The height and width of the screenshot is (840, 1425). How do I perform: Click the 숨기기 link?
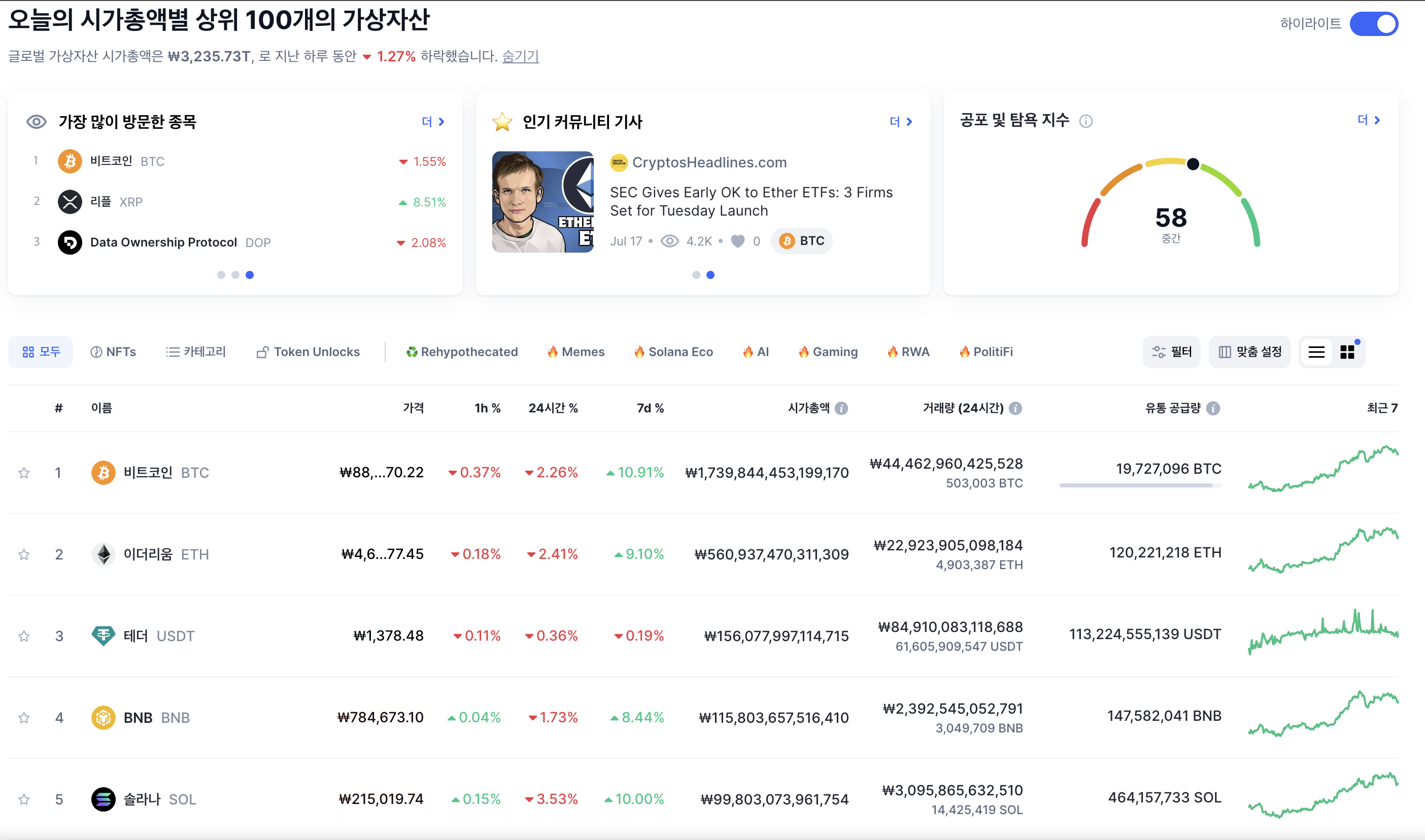[x=520, y=56]
